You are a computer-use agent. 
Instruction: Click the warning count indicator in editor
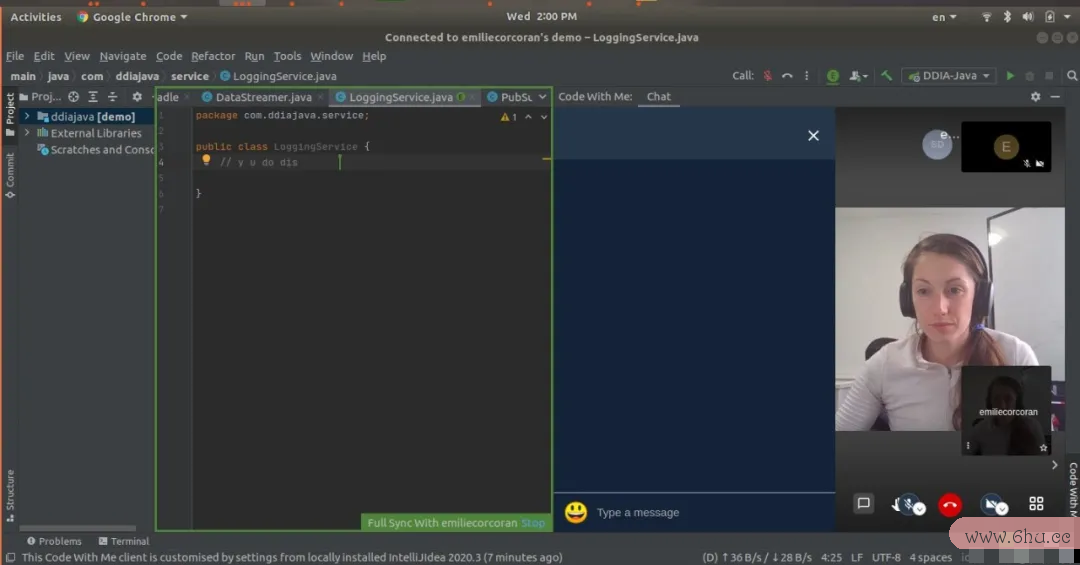[509, 117]
